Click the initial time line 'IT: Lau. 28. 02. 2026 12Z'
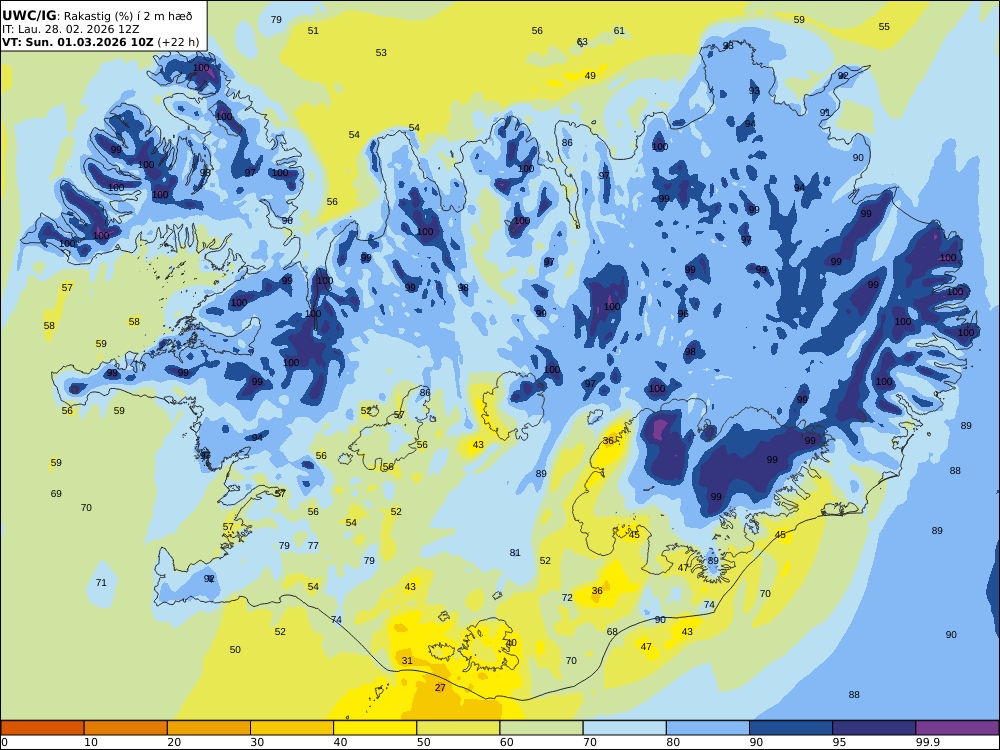The width and height of the screenshot is (1000, 750). click(71, 29)
